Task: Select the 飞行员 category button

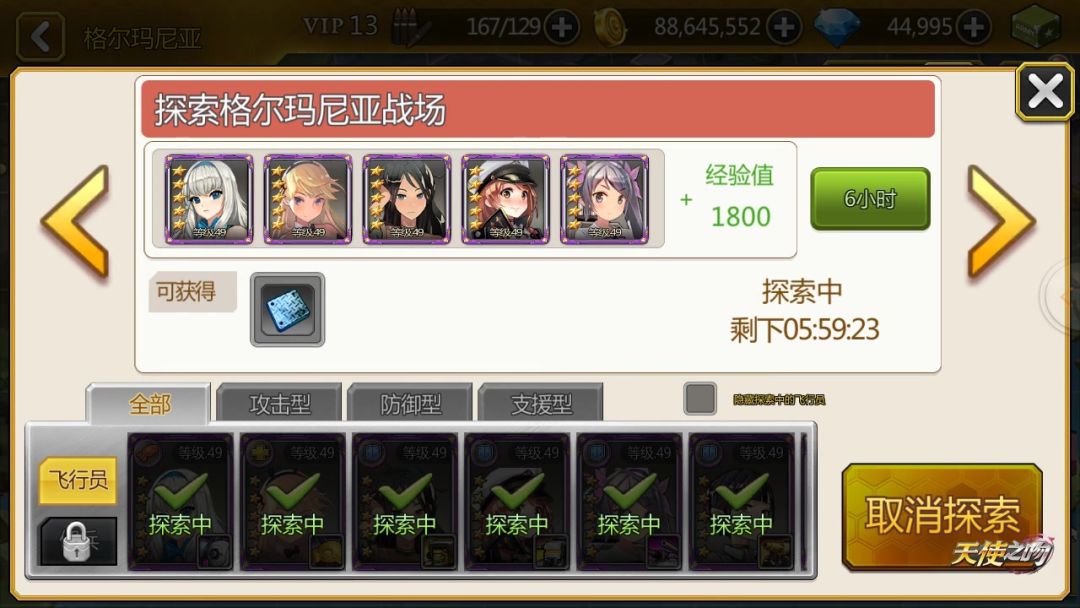Action: pyautogui.click(x=77, y=480)
